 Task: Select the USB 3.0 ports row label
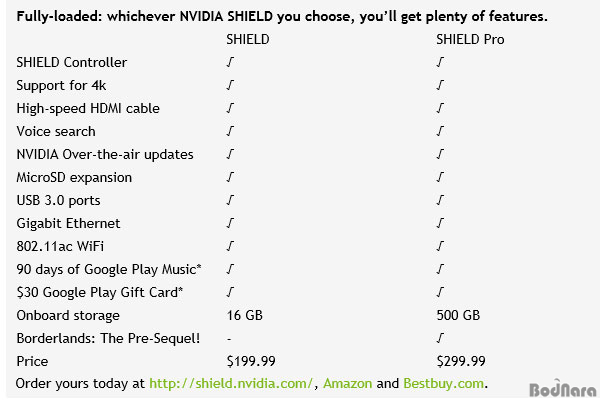coord(58,201)
